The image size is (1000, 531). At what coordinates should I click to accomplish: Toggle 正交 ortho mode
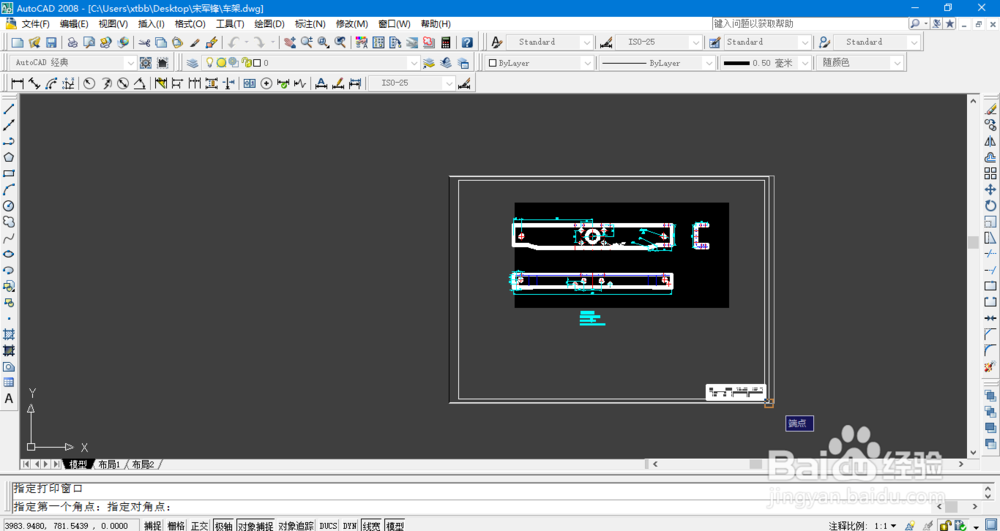point(200,526)
